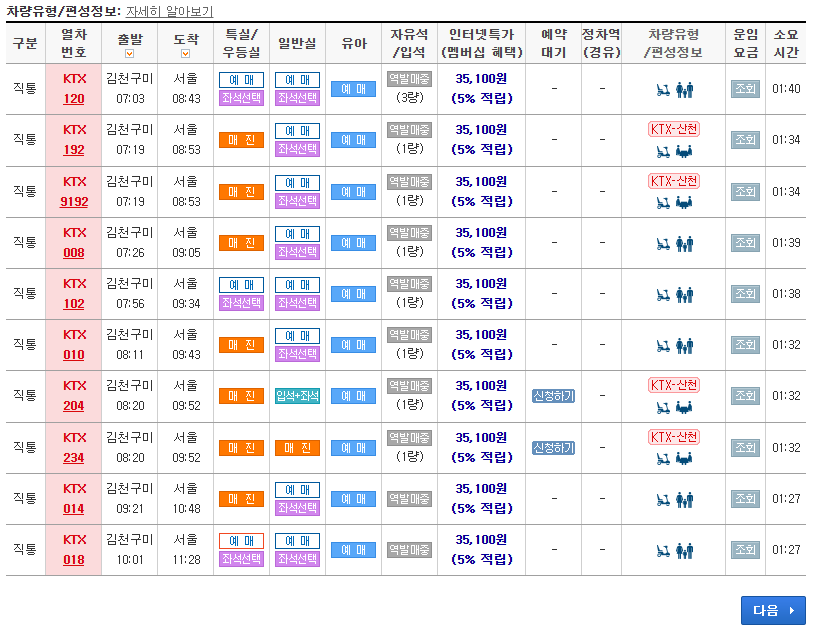Click family seat icon in KTX 010 row
This screenshot has width=823, height=644.
pyautogui.click(x=684, y=346)
